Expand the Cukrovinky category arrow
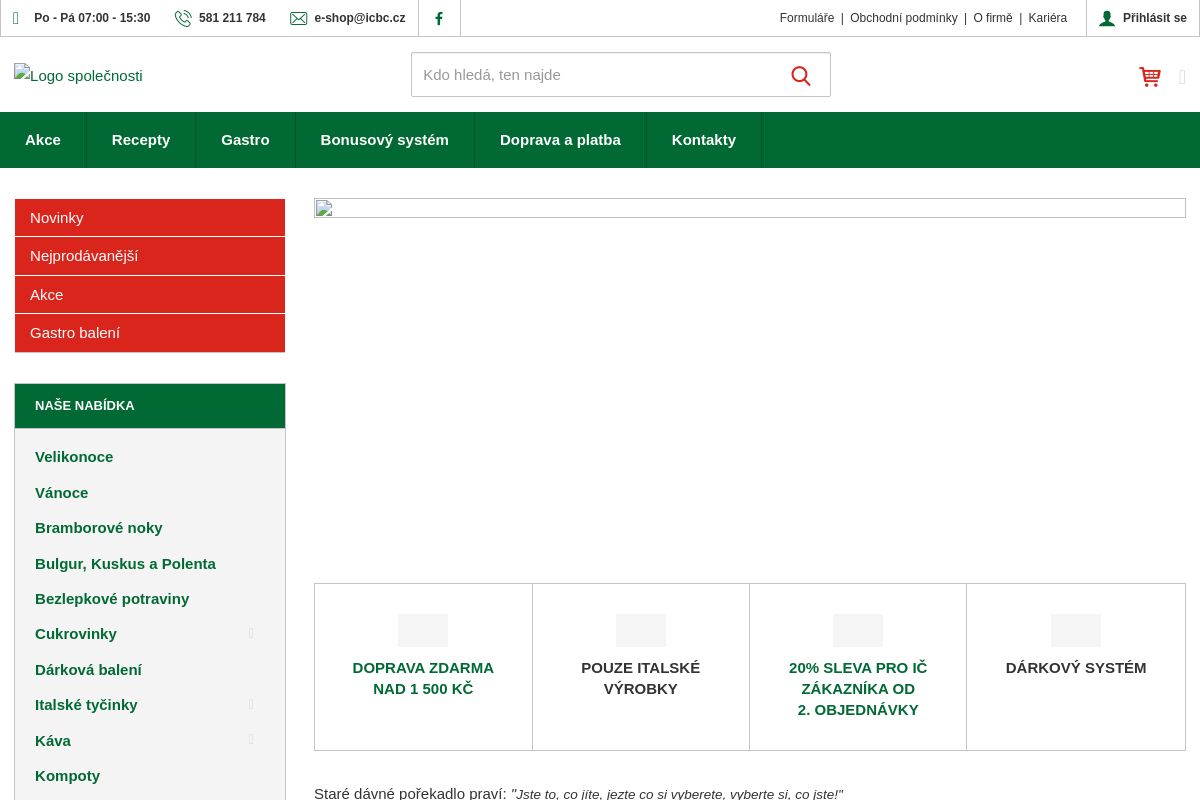The width and height of the screenshot is (1200, 800). [251, 634]
